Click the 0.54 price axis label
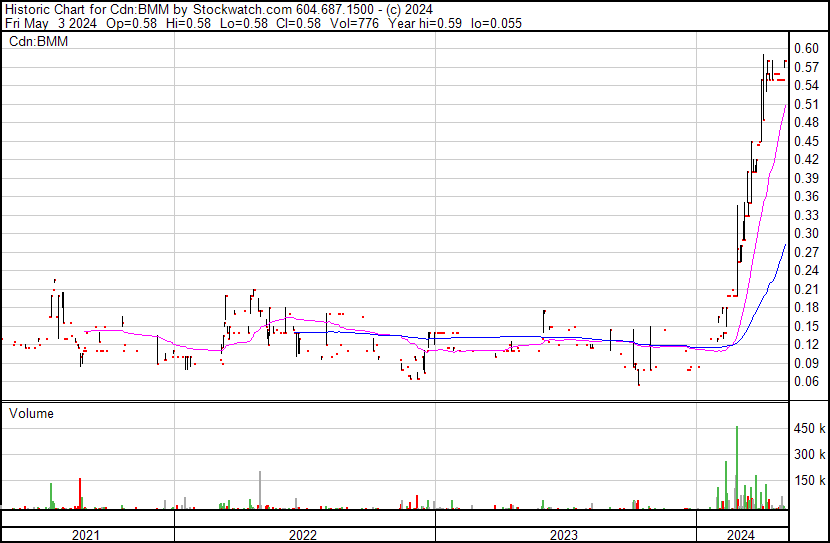830x543 pixels. tap(807, 85)
